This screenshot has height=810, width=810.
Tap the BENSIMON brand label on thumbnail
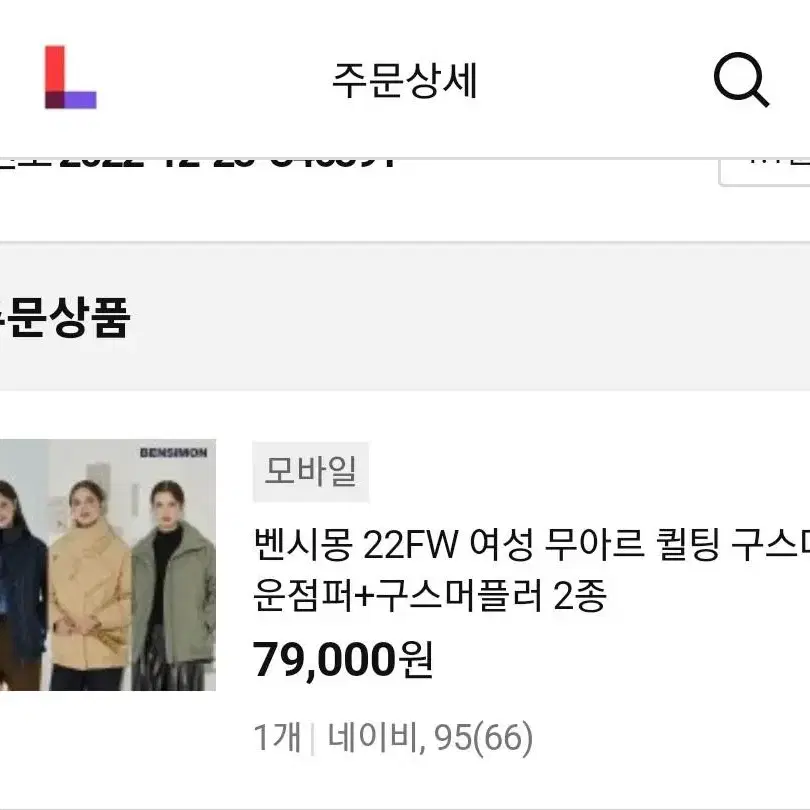[174, 453]
